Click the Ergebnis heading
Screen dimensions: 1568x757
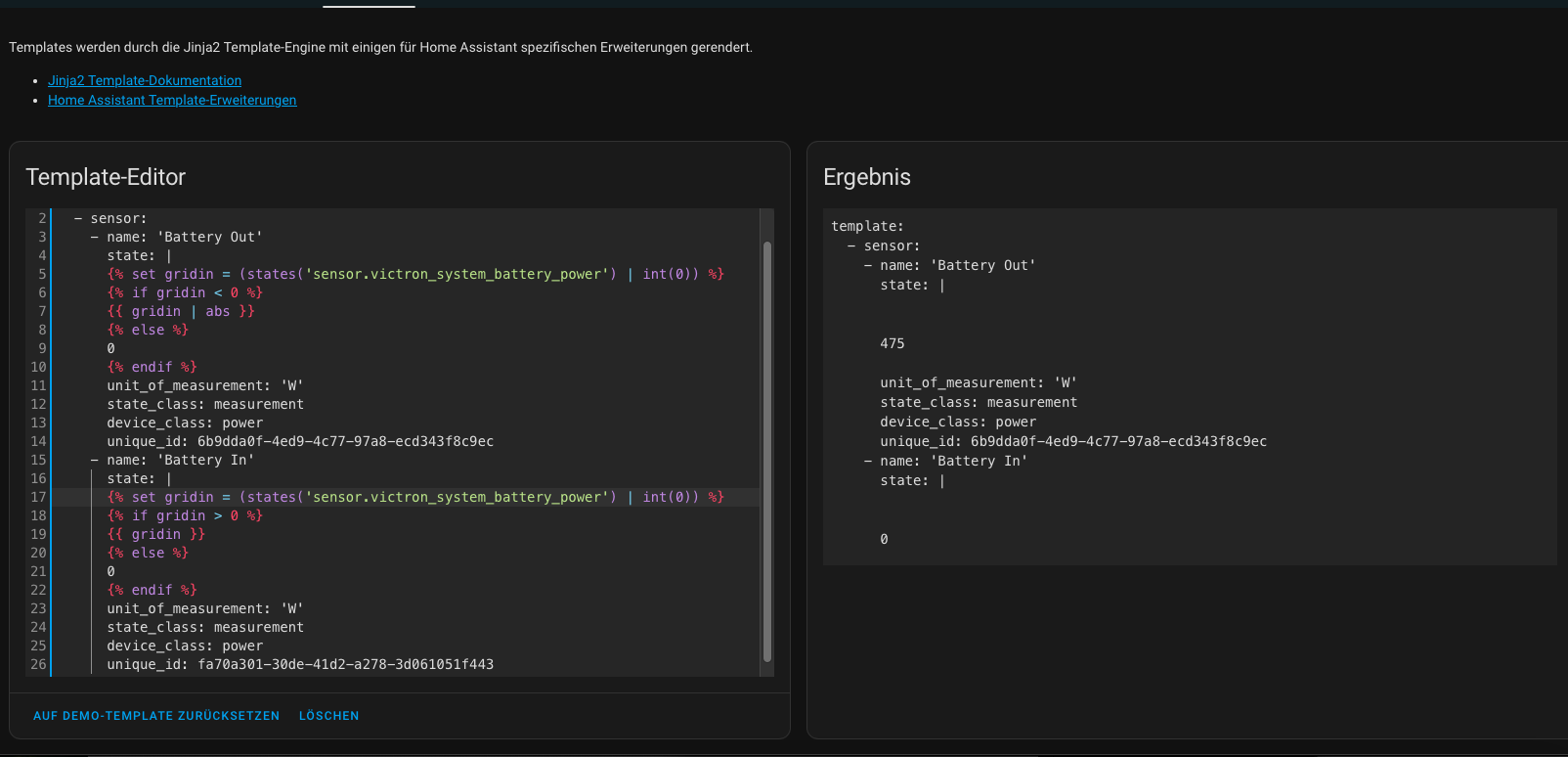866,177
